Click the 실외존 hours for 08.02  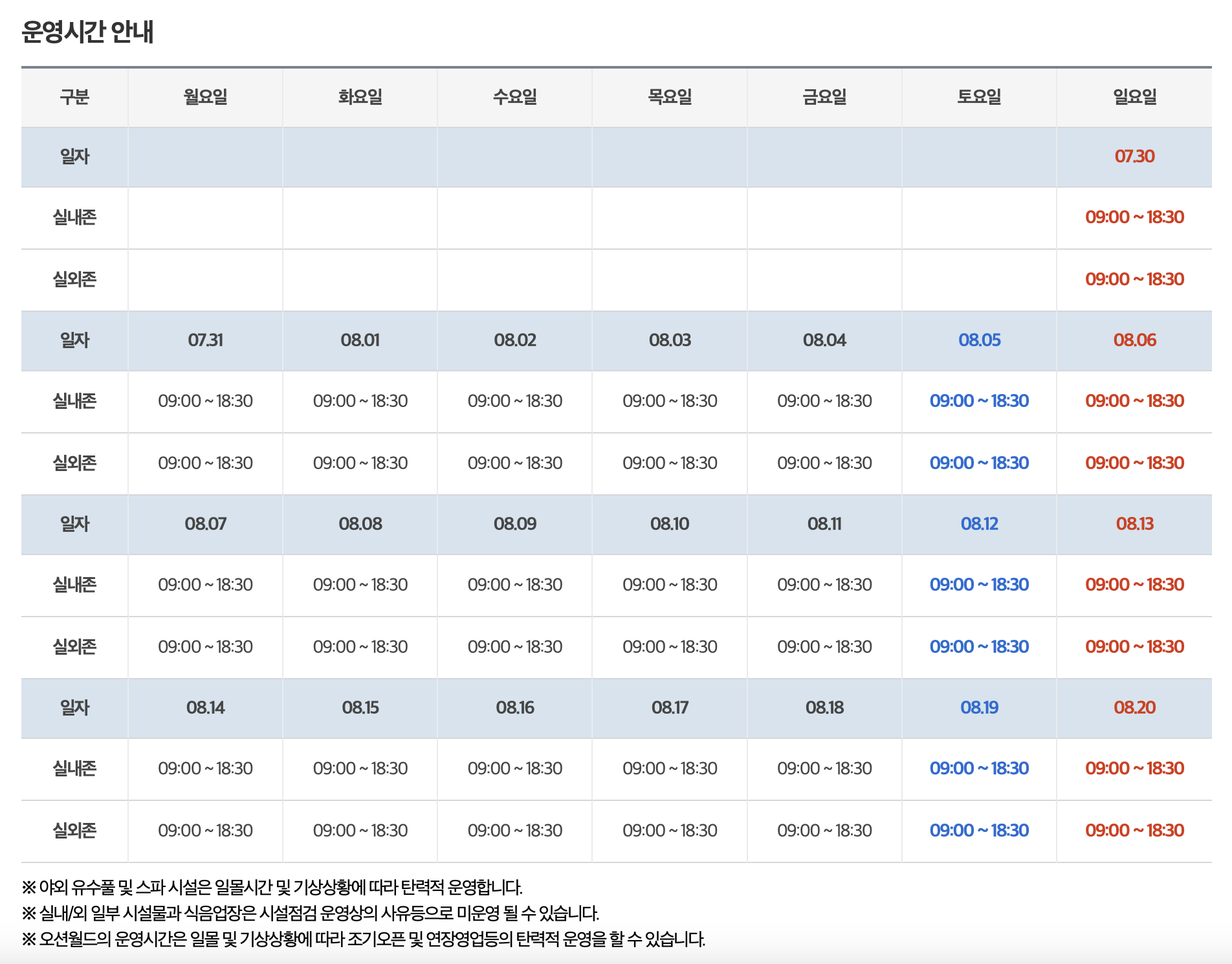(515, 463)
